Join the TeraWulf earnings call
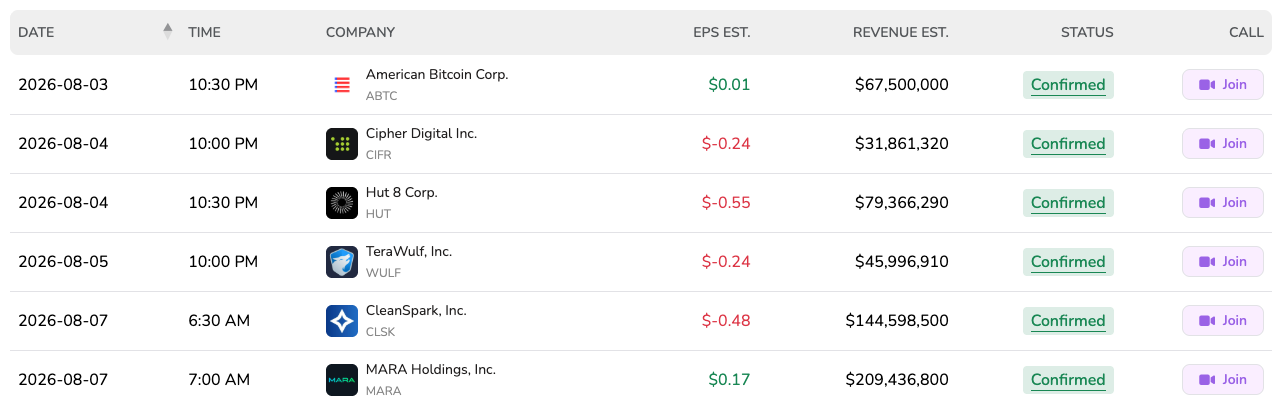1285x409 pixels. pos(1223,262)
